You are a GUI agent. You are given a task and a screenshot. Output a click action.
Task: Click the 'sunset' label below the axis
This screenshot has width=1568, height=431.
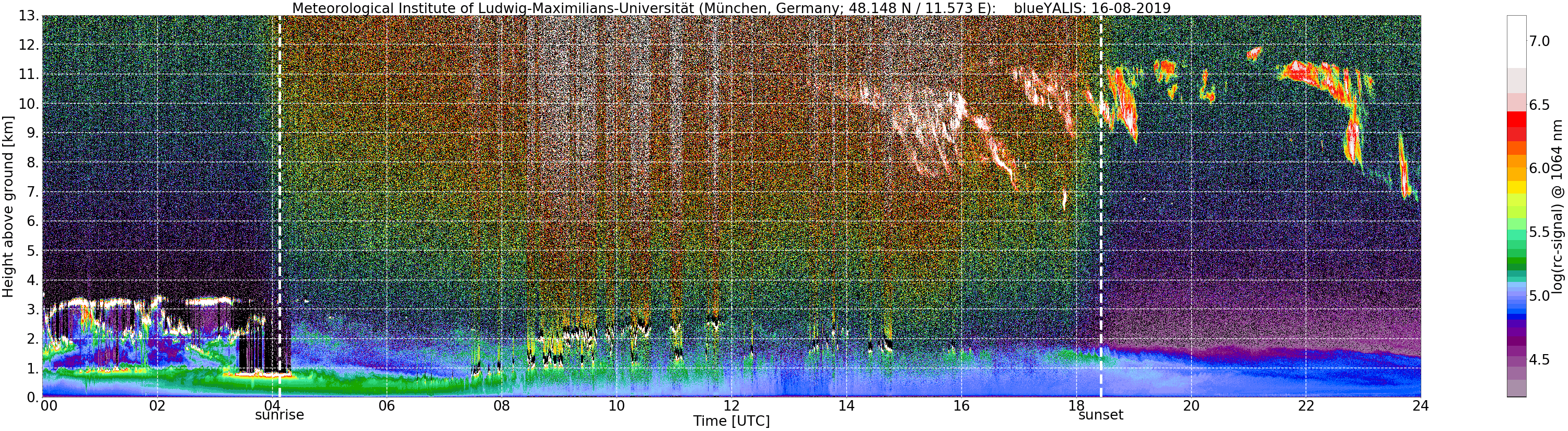point(1100,415)
